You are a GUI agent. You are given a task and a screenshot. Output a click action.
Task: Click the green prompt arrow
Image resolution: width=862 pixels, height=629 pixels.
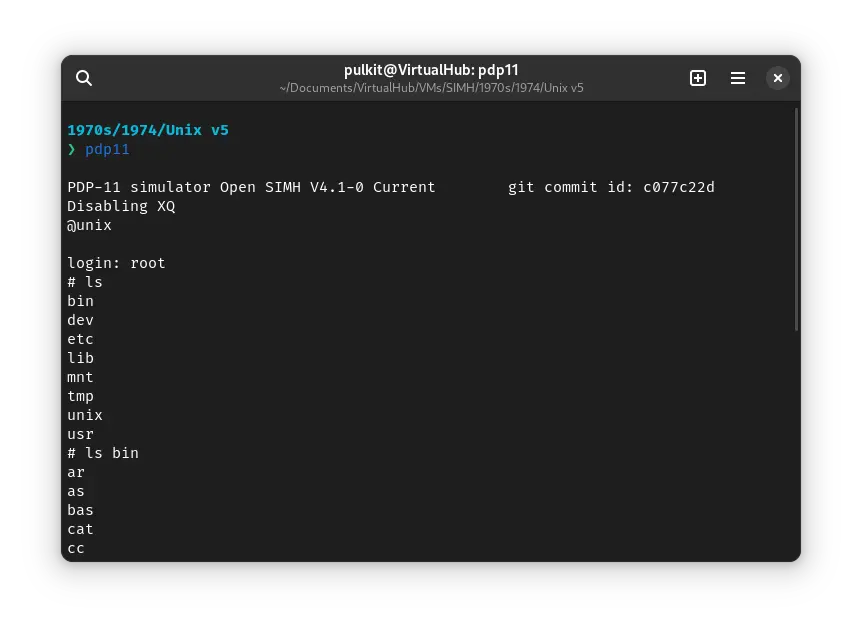click(71, 149)
